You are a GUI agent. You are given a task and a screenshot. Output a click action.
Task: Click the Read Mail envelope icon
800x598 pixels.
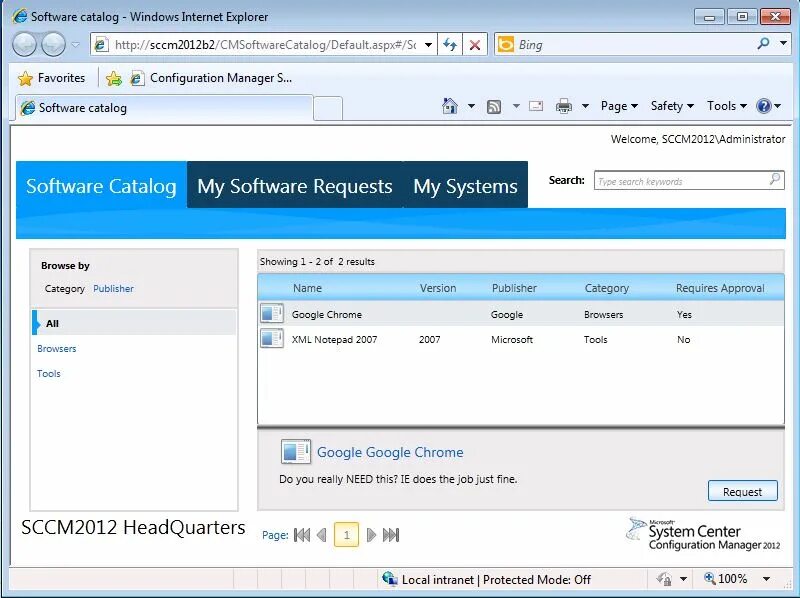coord(536,106)
